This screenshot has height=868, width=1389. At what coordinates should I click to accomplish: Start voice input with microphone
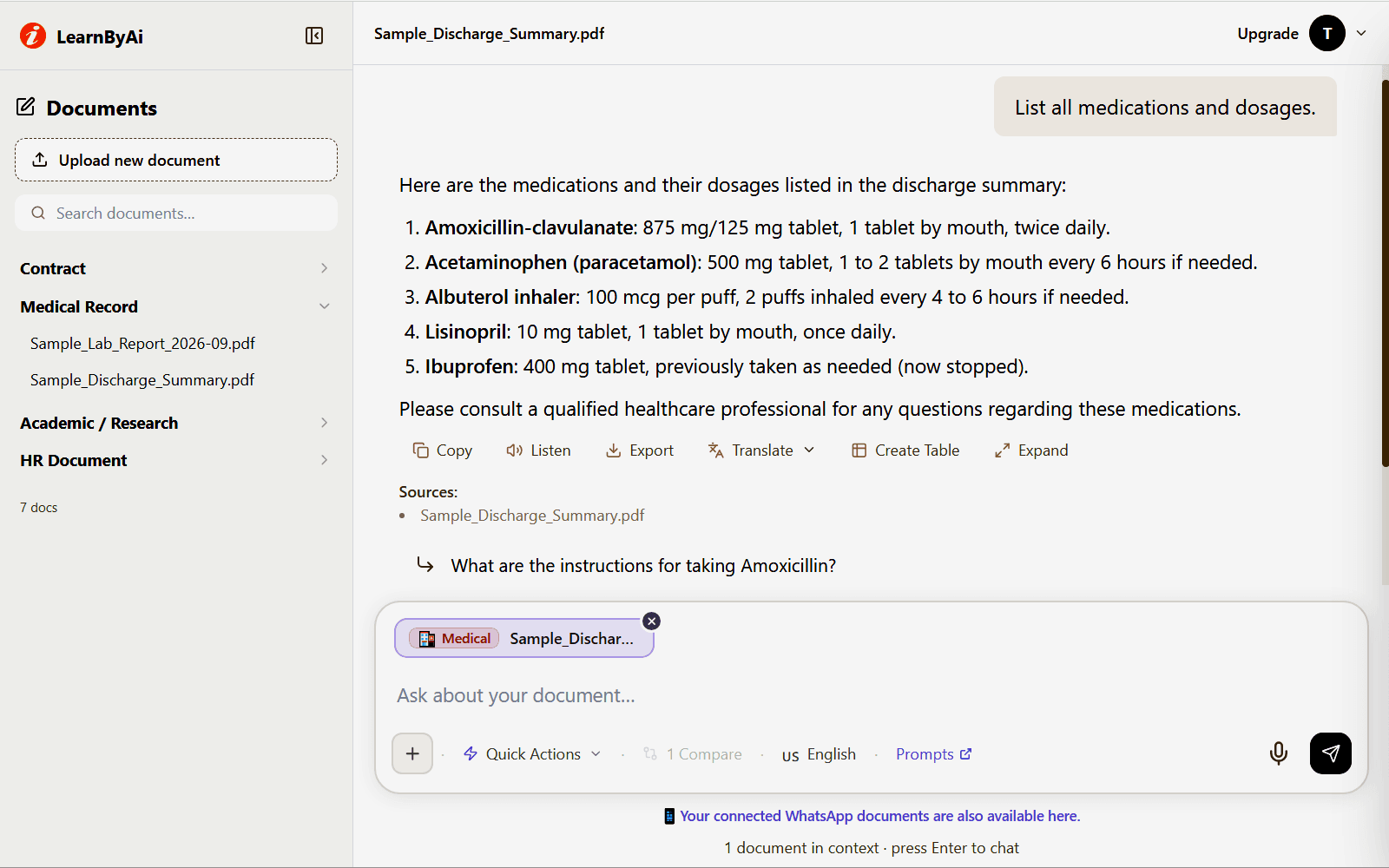(x=1278, y=753)
